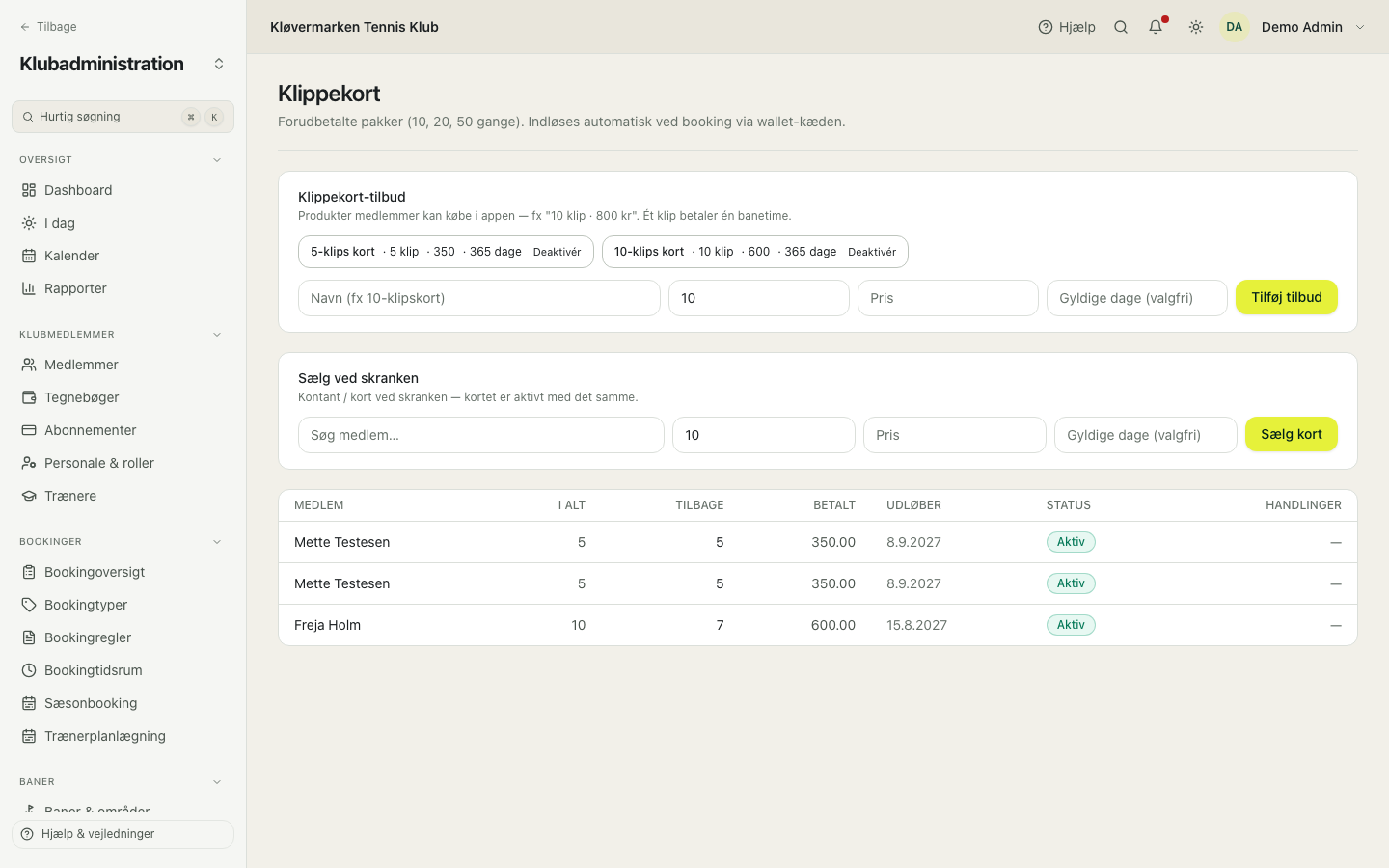Image resolution: width=1389 pixels, height=868 pixels.
Task: Click the Kalender calendar icon
Action: point(29,256)
